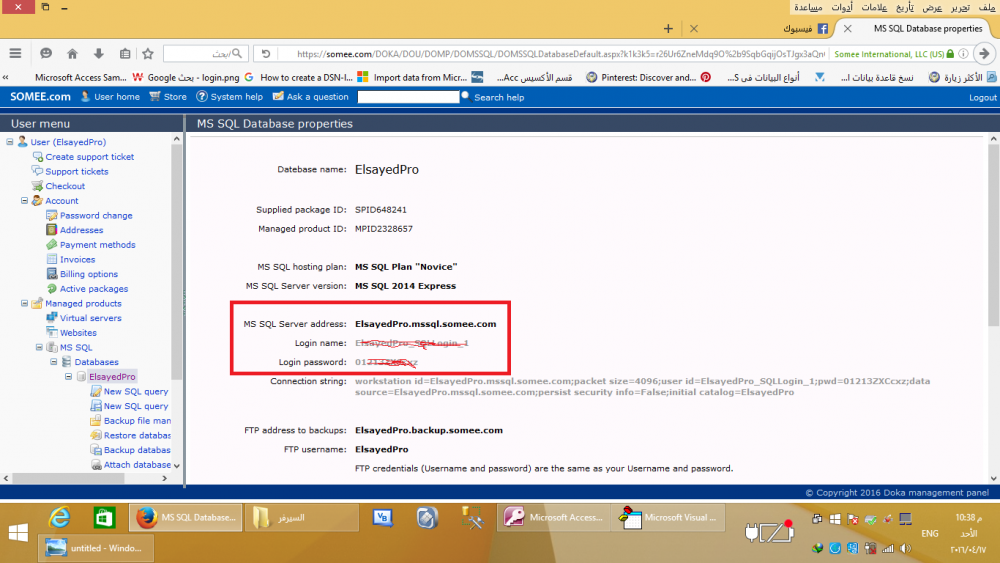Open Internet Explorer from the taskbar
Viewport: 1000px width, 563px height.
pyautogui.click(x=59, y=517)
